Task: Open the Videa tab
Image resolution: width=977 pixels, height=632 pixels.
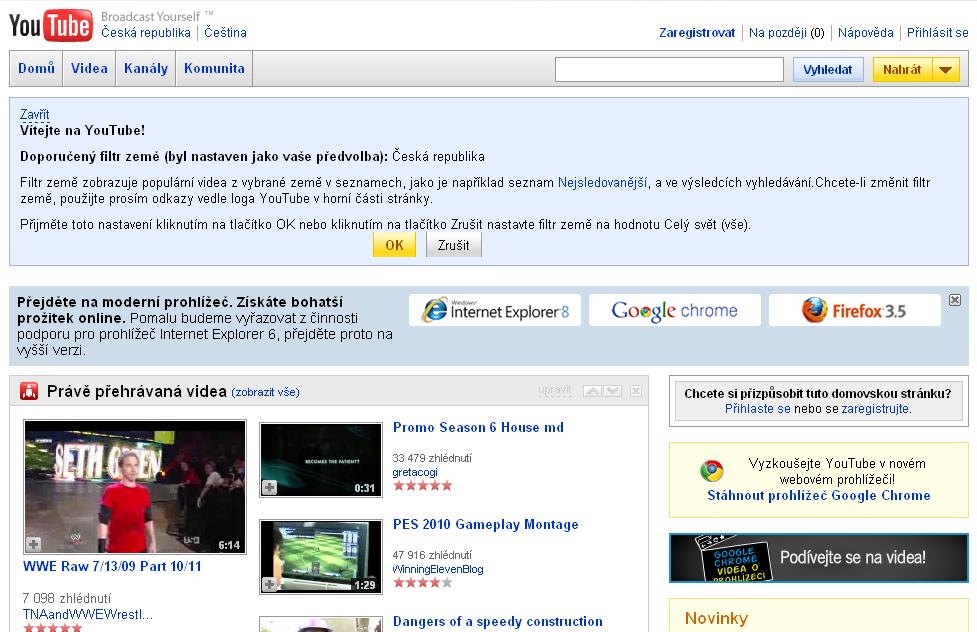Action: [x=89, y=69]
